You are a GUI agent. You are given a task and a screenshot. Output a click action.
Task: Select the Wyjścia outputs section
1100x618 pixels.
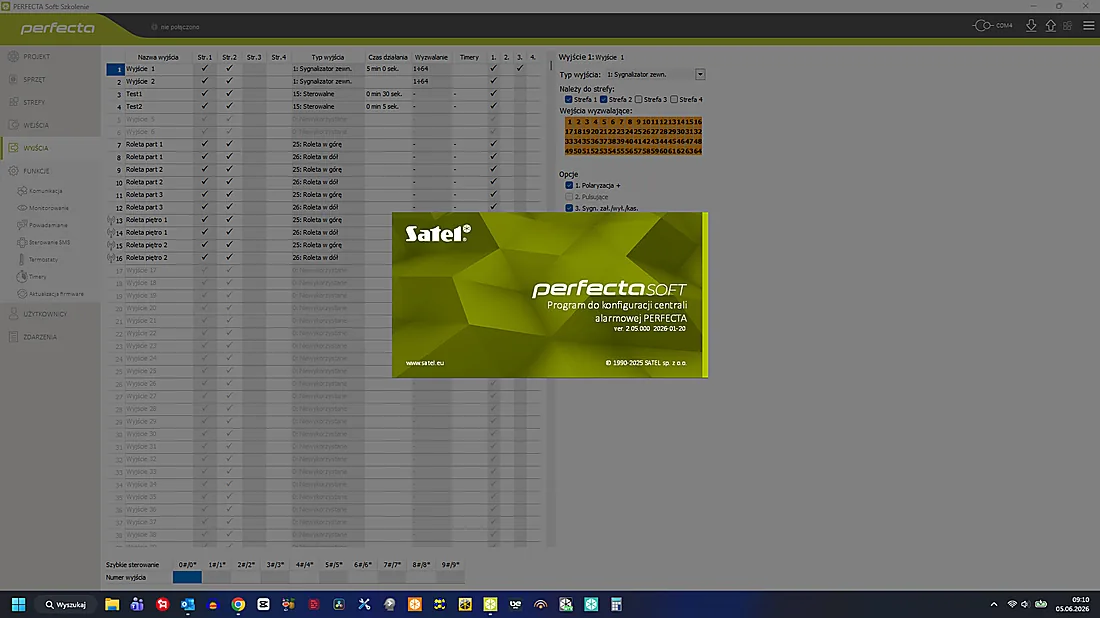coord(36,148)
